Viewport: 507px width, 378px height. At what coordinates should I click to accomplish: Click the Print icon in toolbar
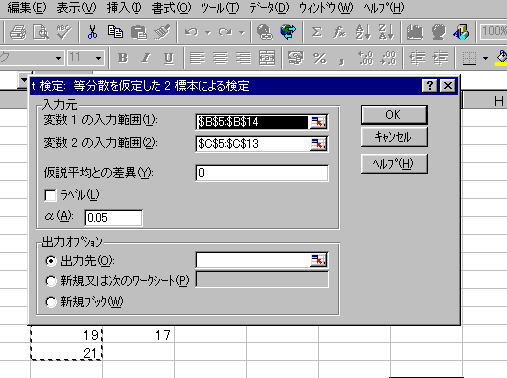(x=18, y=32)
